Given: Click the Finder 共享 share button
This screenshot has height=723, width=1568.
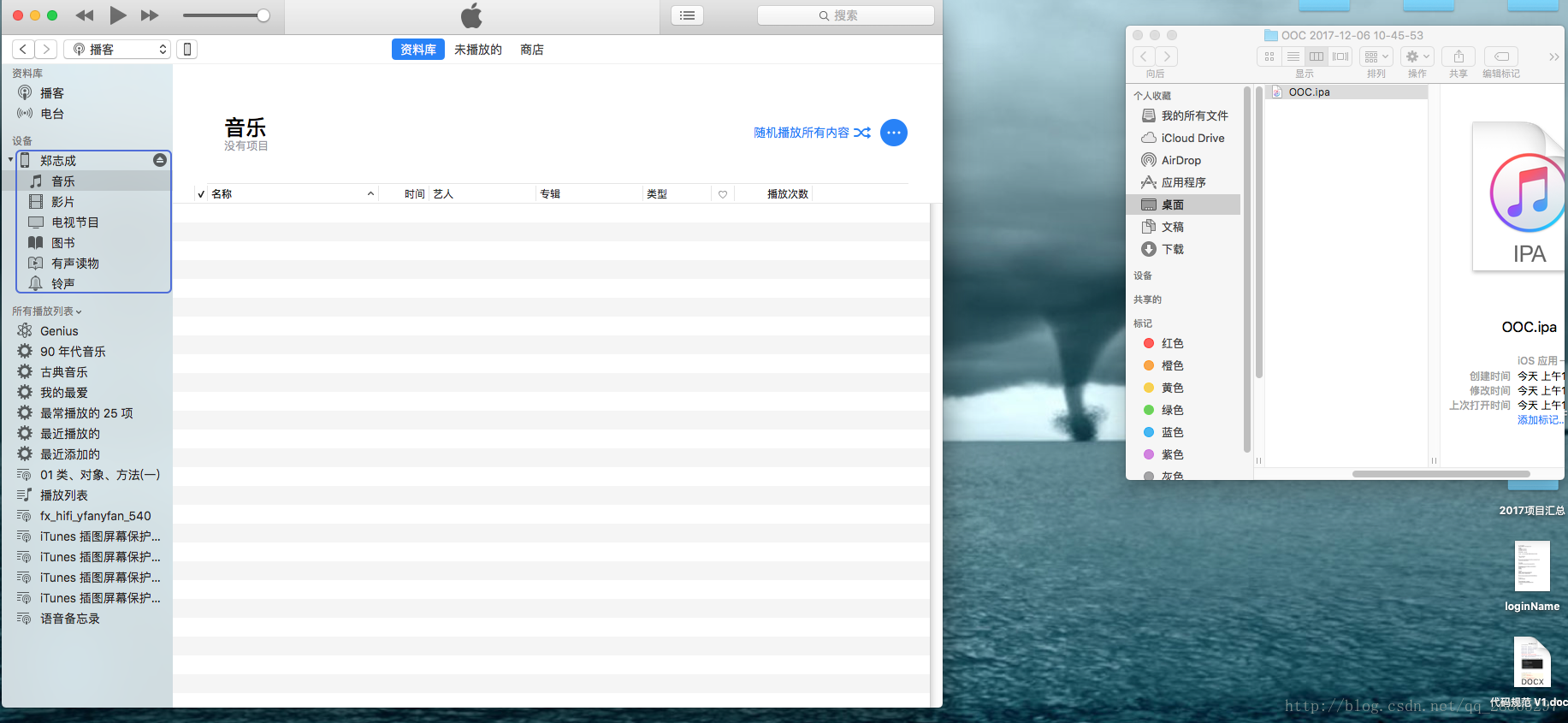Looking at the screenshot, I should coord(1459,56).
